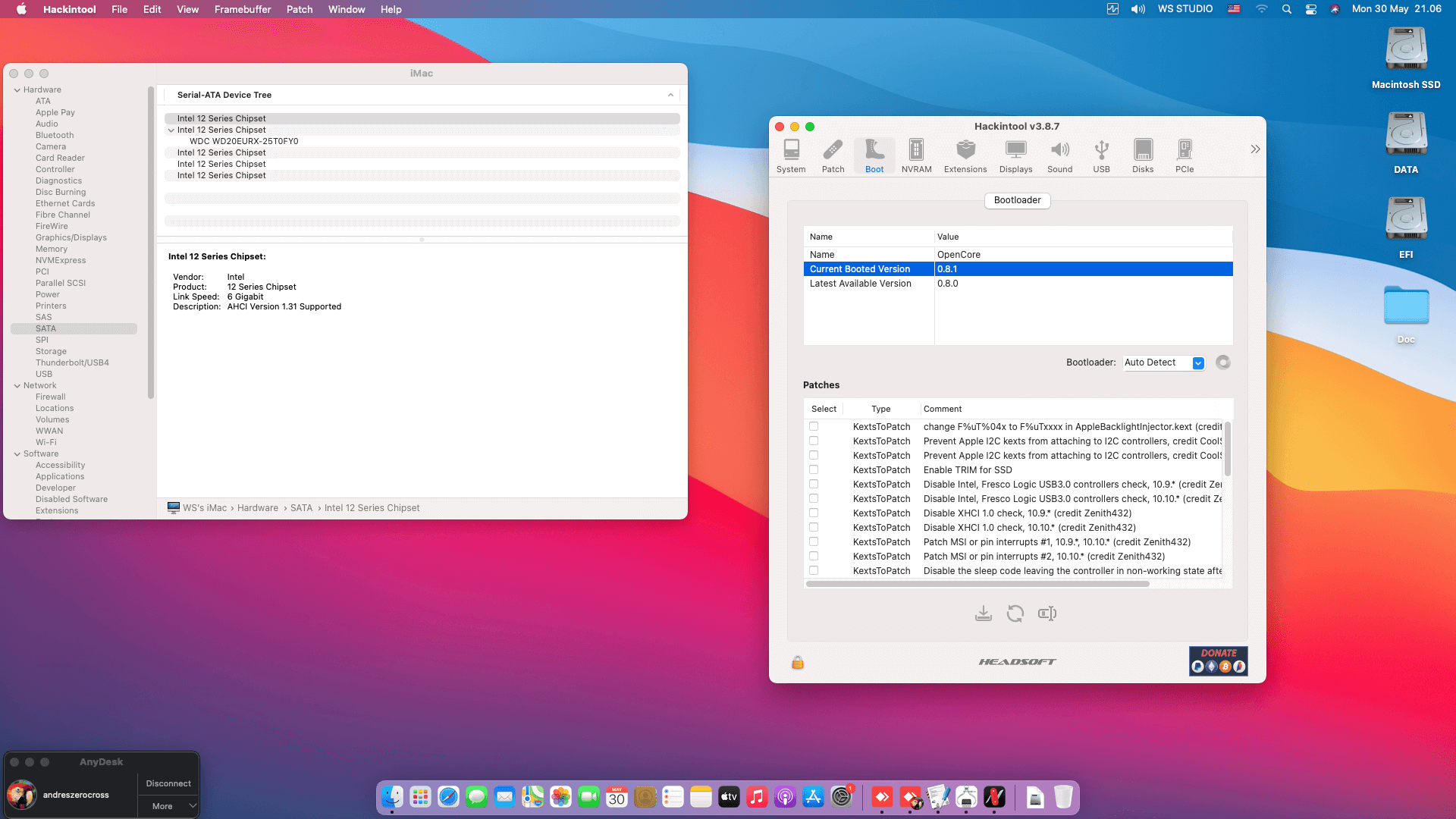
Task: Show more toolbar items with the double chevron
Action: pyautogui.click(x=1255, y=149)
